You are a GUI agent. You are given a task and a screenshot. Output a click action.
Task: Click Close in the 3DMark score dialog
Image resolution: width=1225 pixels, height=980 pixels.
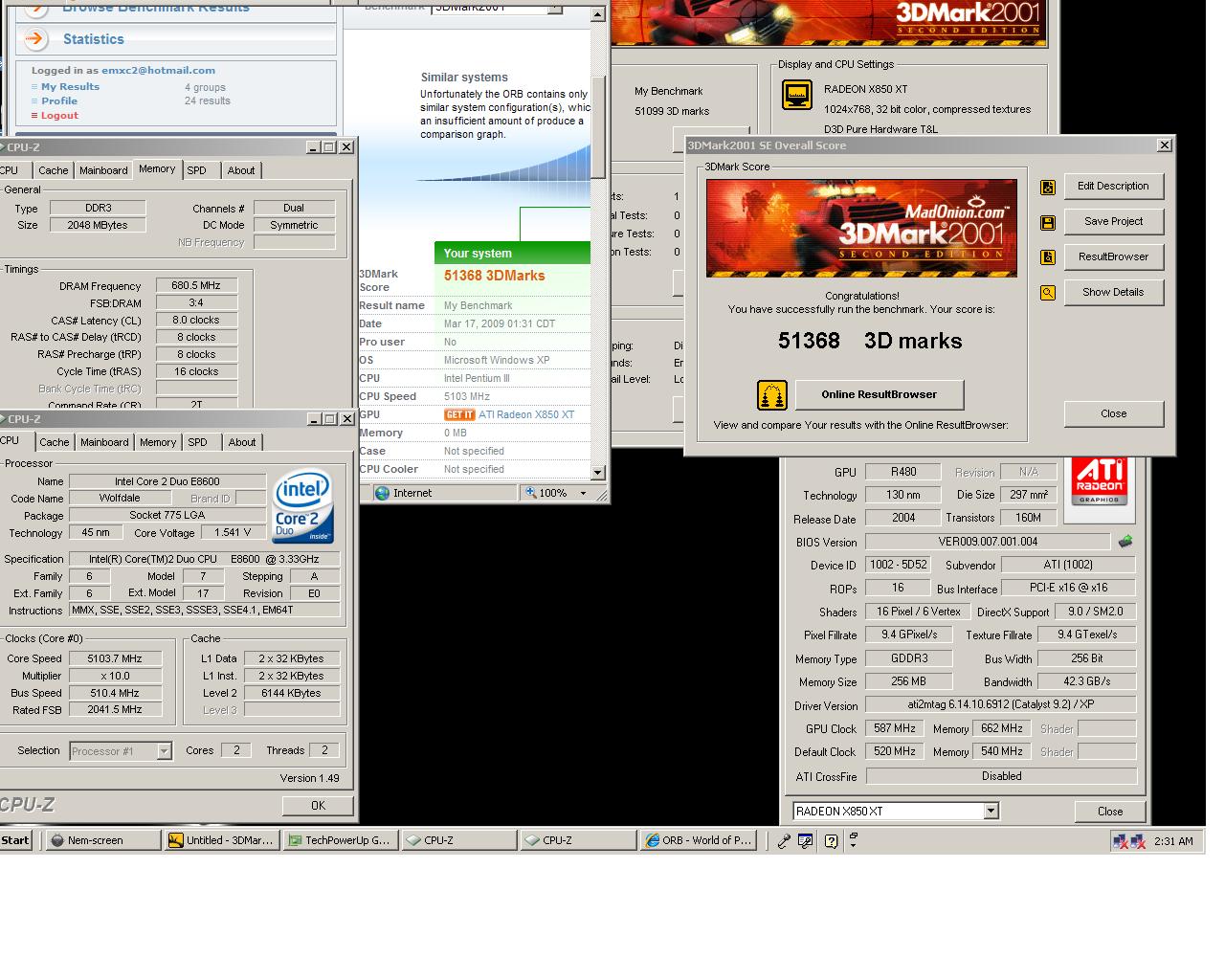(1113, 413)
